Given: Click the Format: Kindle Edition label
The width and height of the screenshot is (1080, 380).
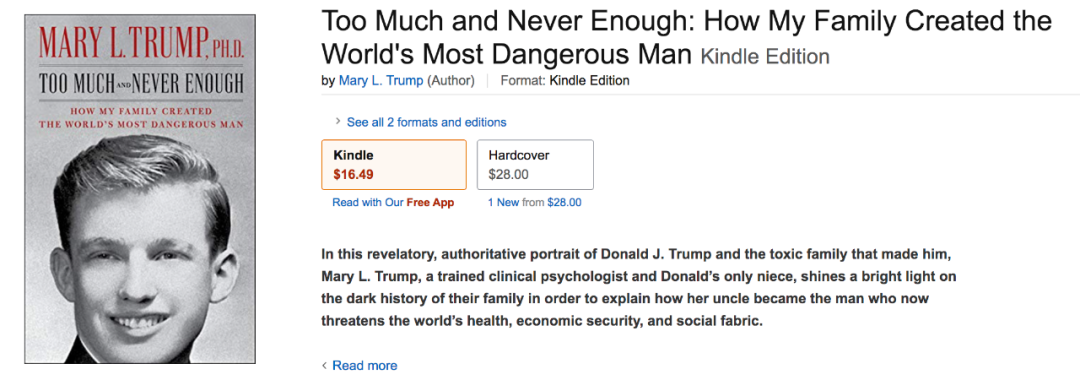Looking at the screenshot, I should (565, 81).
